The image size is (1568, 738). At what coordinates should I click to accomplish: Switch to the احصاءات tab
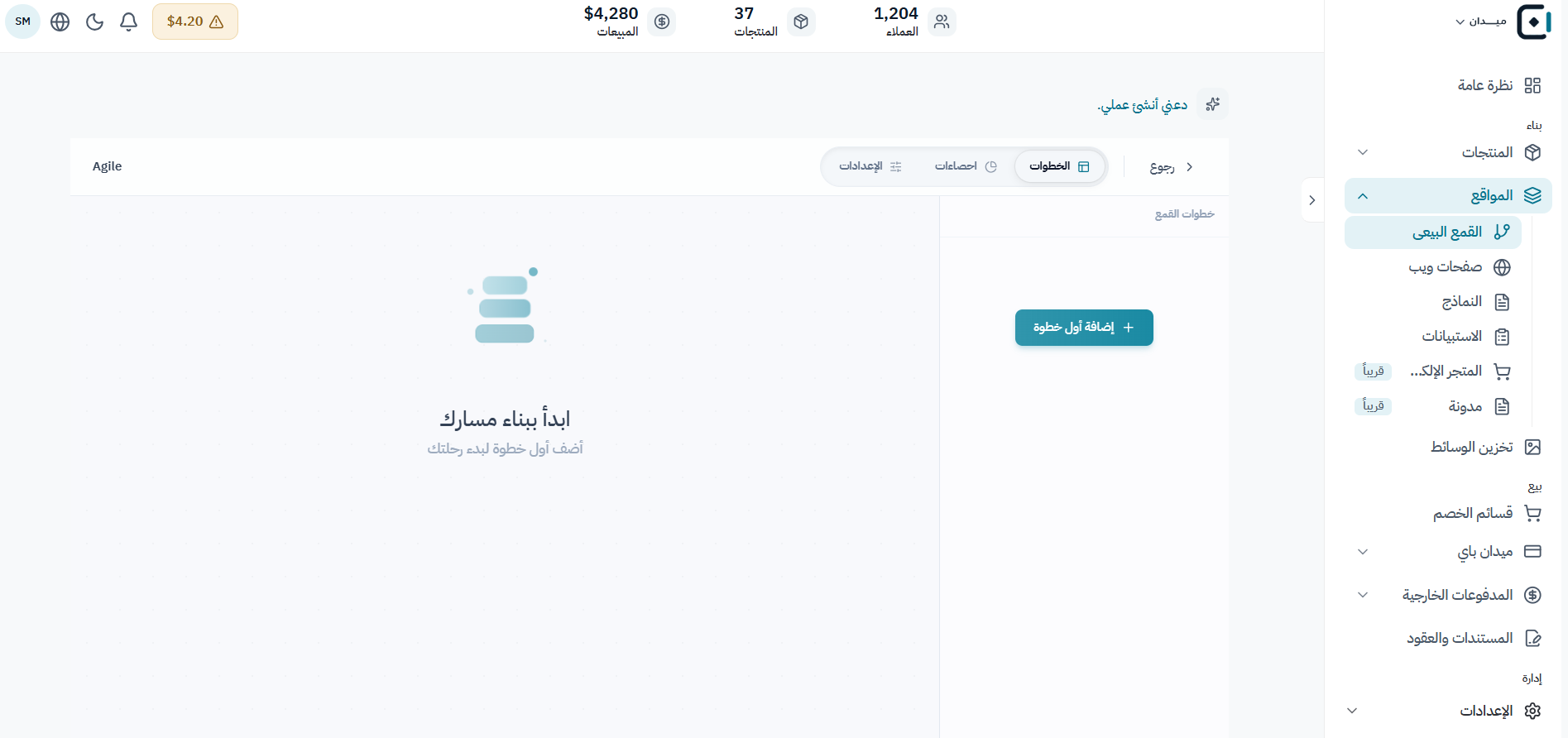click(966, 166)
